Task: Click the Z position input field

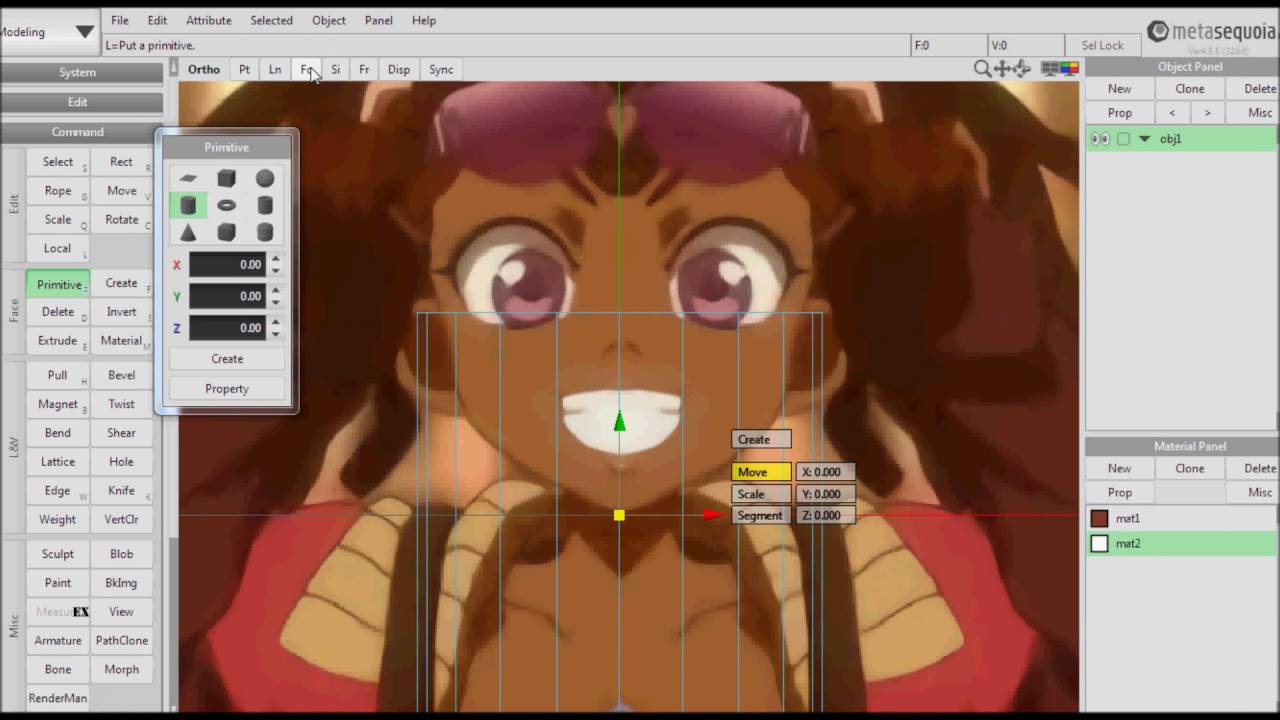Action: point(227,328)
